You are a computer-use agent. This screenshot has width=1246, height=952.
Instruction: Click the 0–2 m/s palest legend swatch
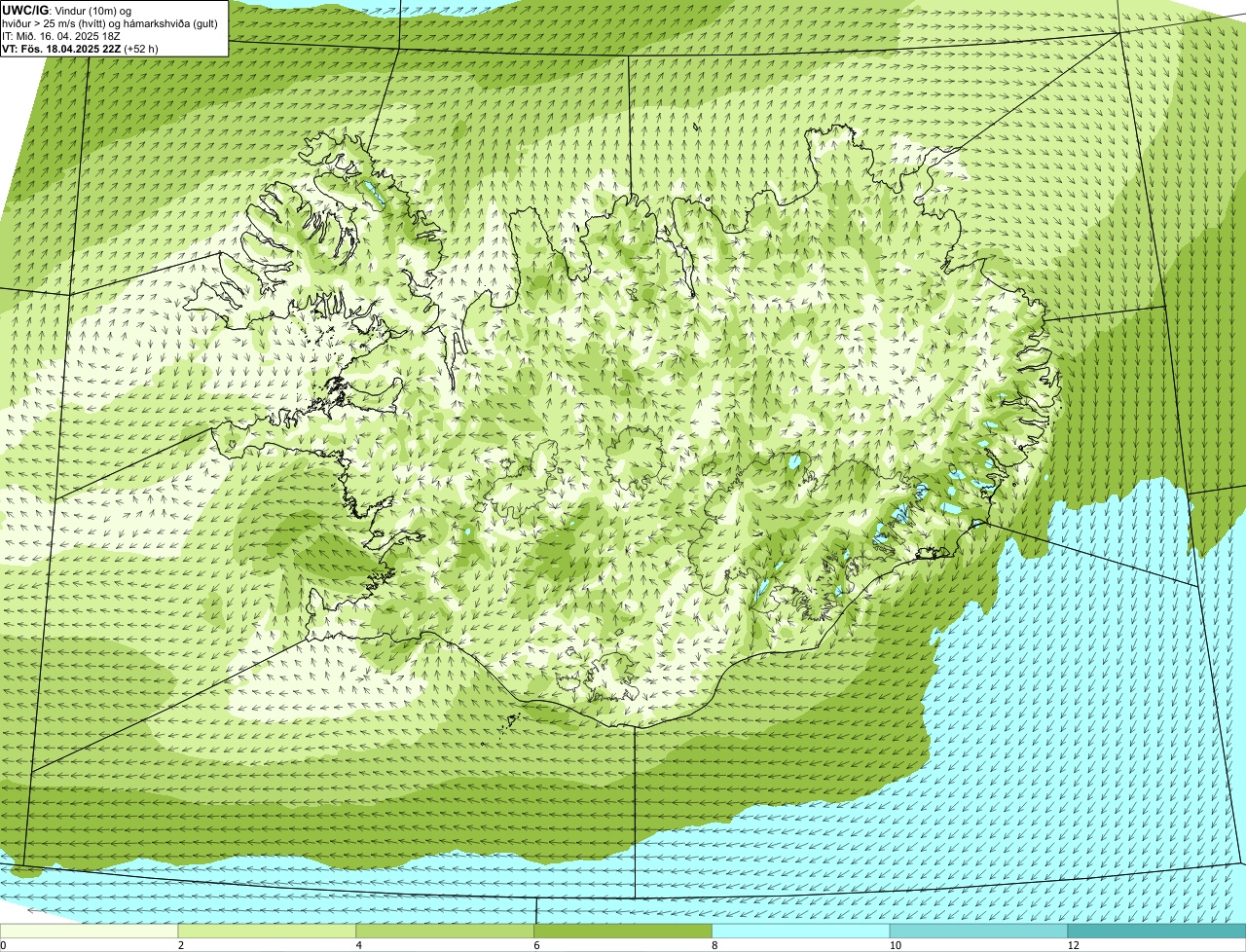point(90,931)
